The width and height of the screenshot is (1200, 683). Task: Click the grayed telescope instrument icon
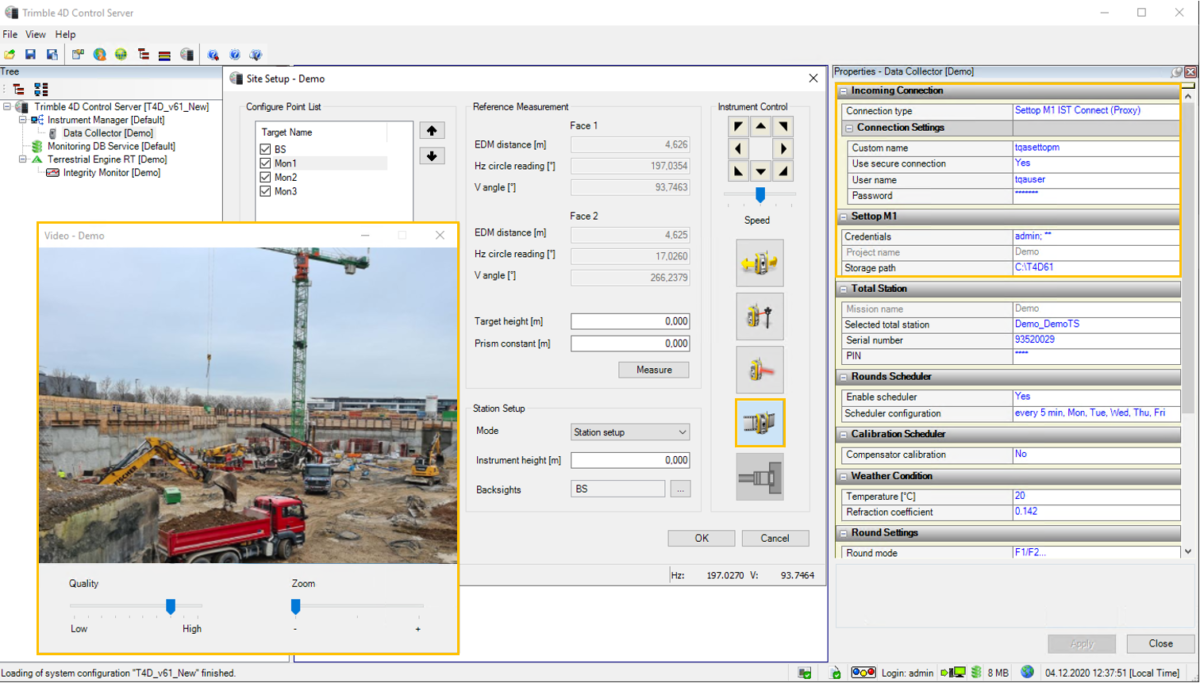[x=760, y=476]
